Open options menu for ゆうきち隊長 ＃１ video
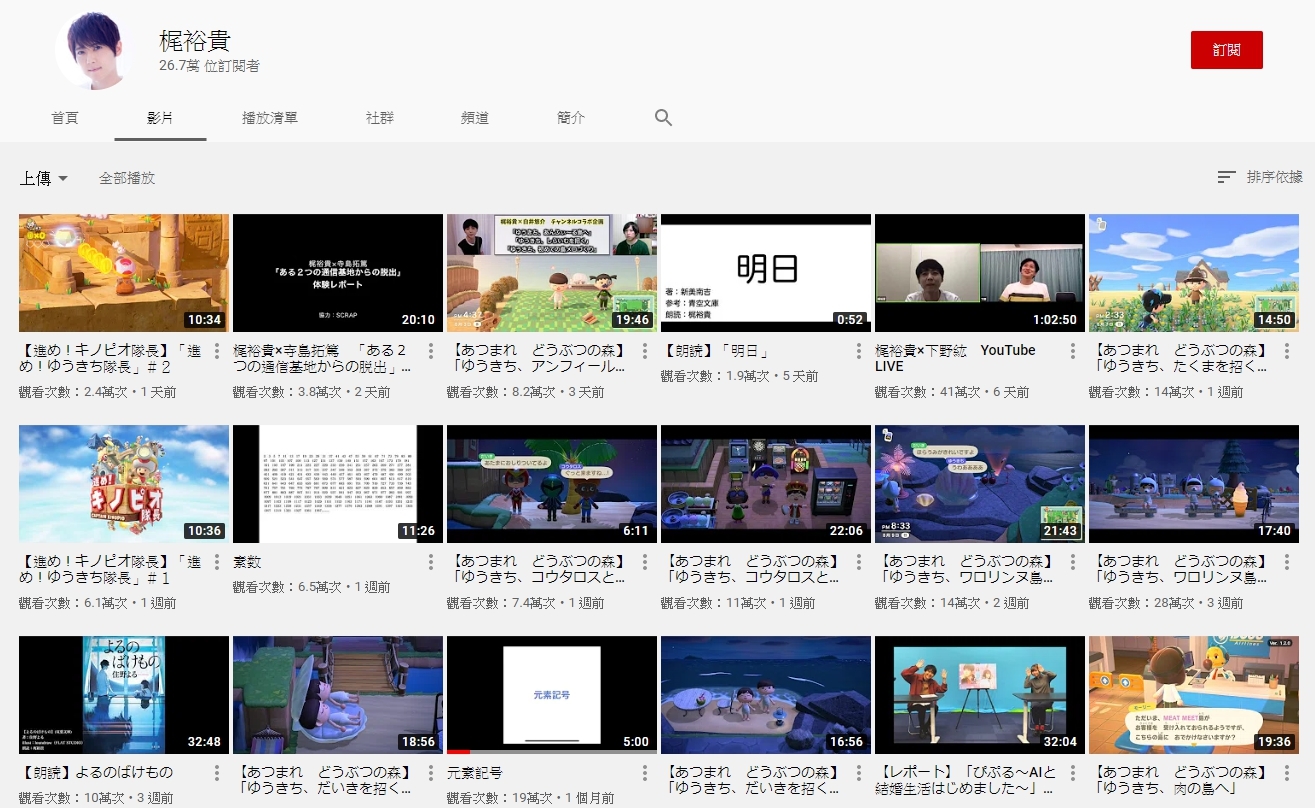Screen dimensions: 1315x808 click(217, 562)
